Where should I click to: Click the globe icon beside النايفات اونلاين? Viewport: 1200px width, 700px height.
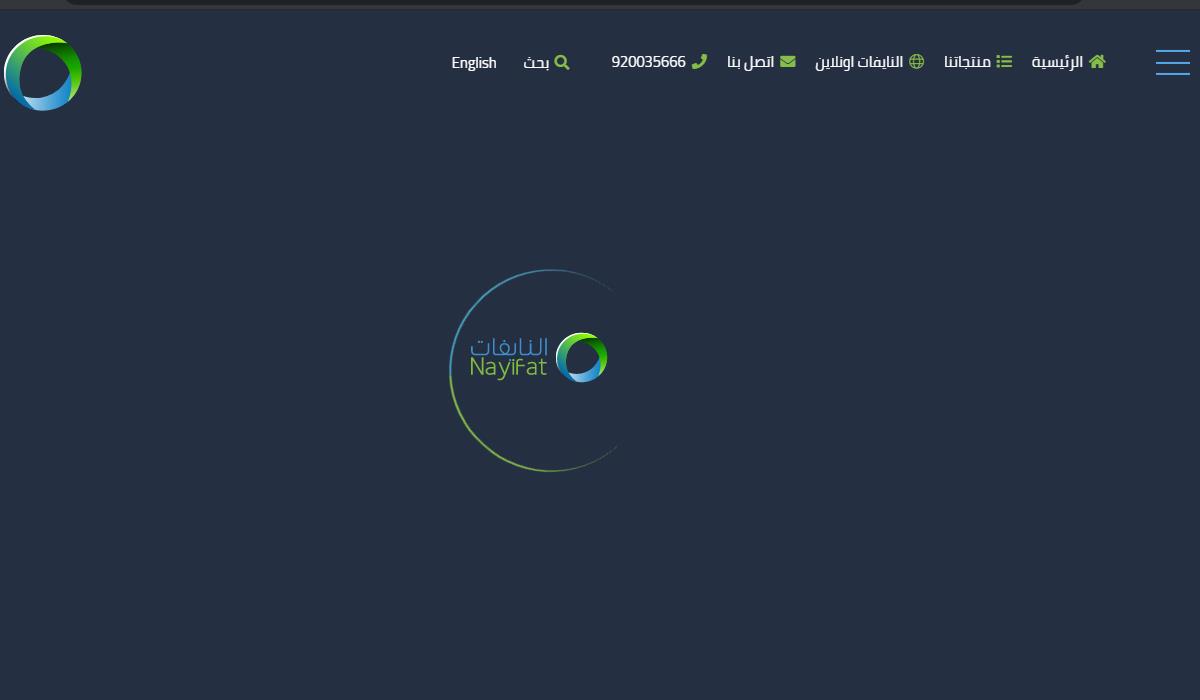(x=916, y=61)
